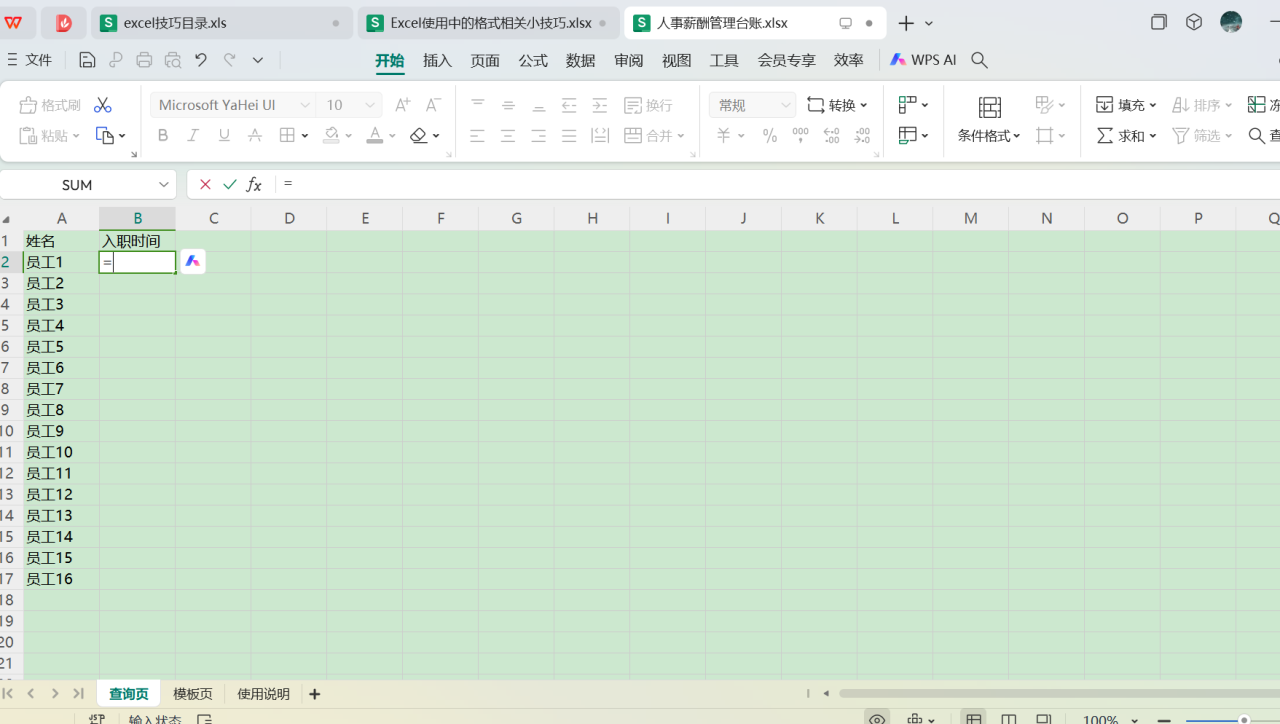Open the 文件 File menu
This screenshot has height=724, width=1280.
click(30, 60)
